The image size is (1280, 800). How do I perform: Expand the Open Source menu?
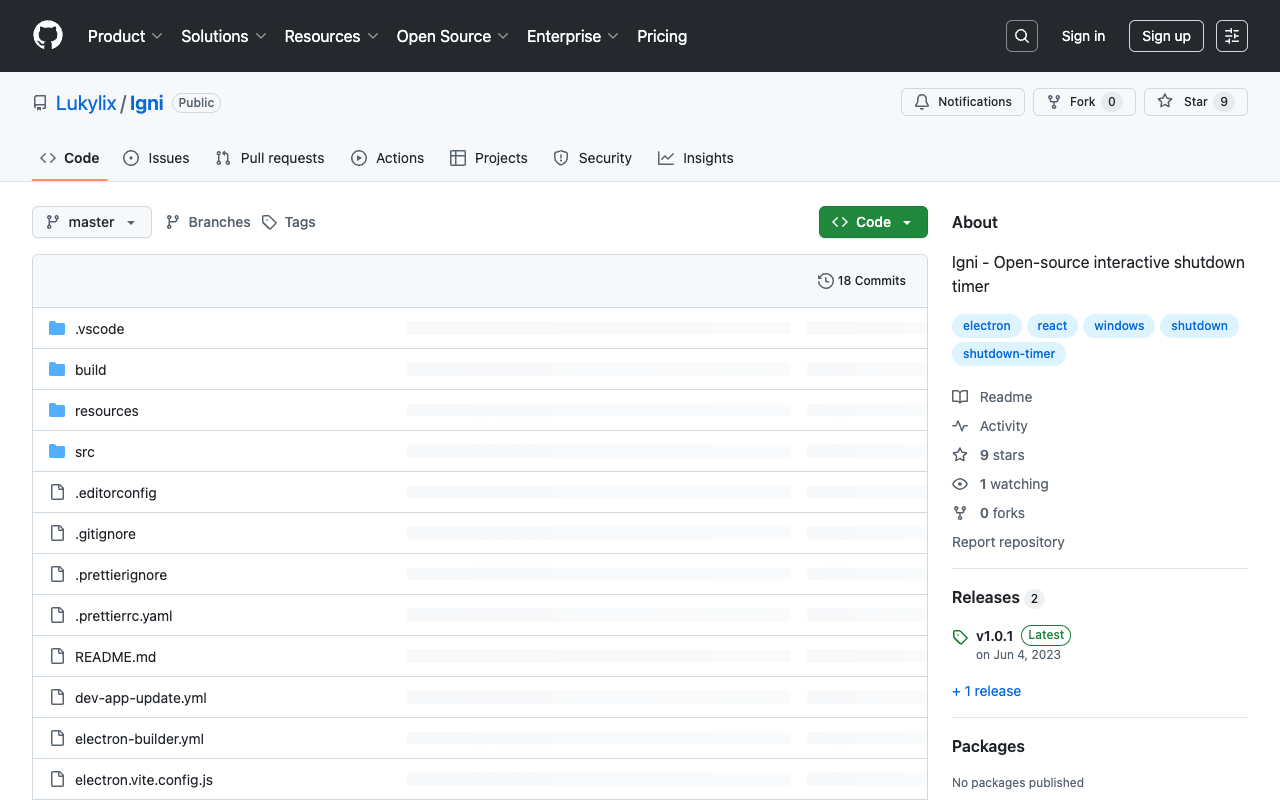click(453, 36)
